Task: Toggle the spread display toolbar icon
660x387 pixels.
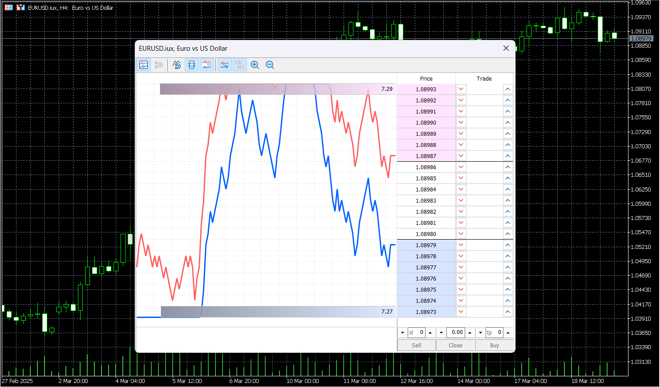Action: [207, 65]
